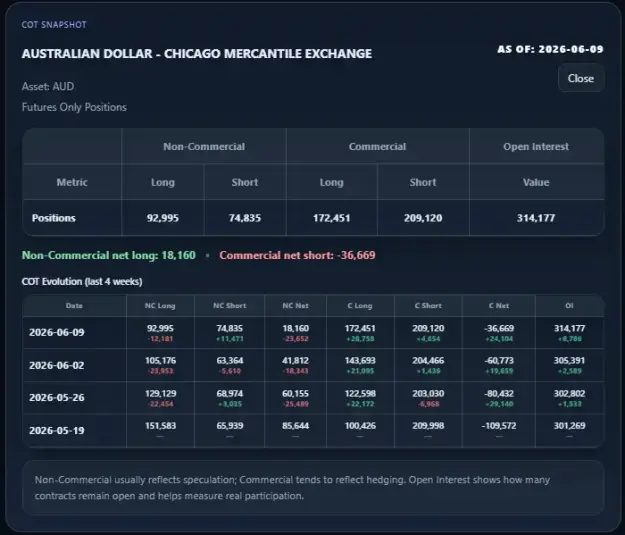Select the 2026-05-19 evolution row date
The width and height of the screenshot is (625, 535).
(57, 431)
